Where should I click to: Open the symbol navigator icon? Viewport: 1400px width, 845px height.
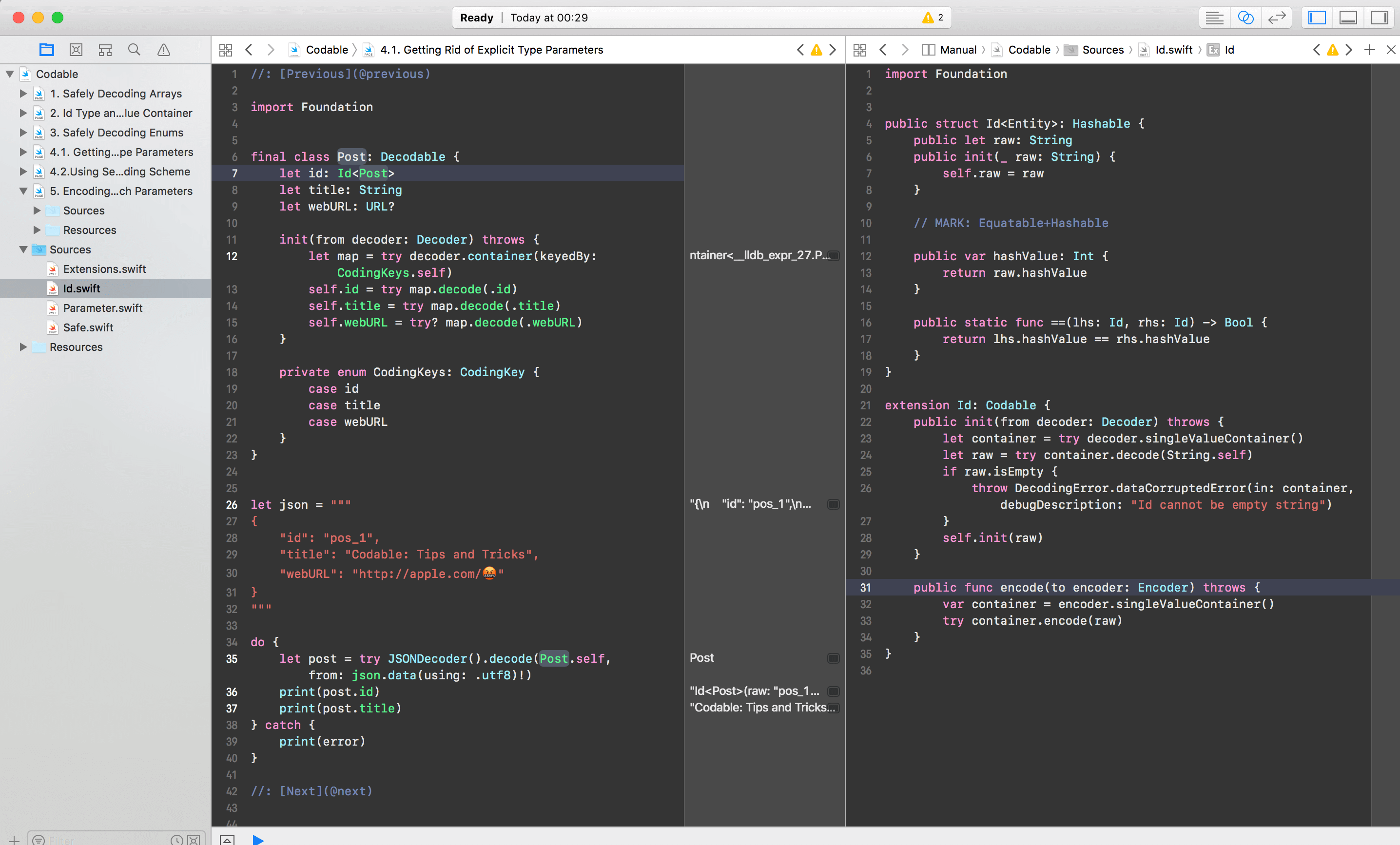tap(105, 50)
